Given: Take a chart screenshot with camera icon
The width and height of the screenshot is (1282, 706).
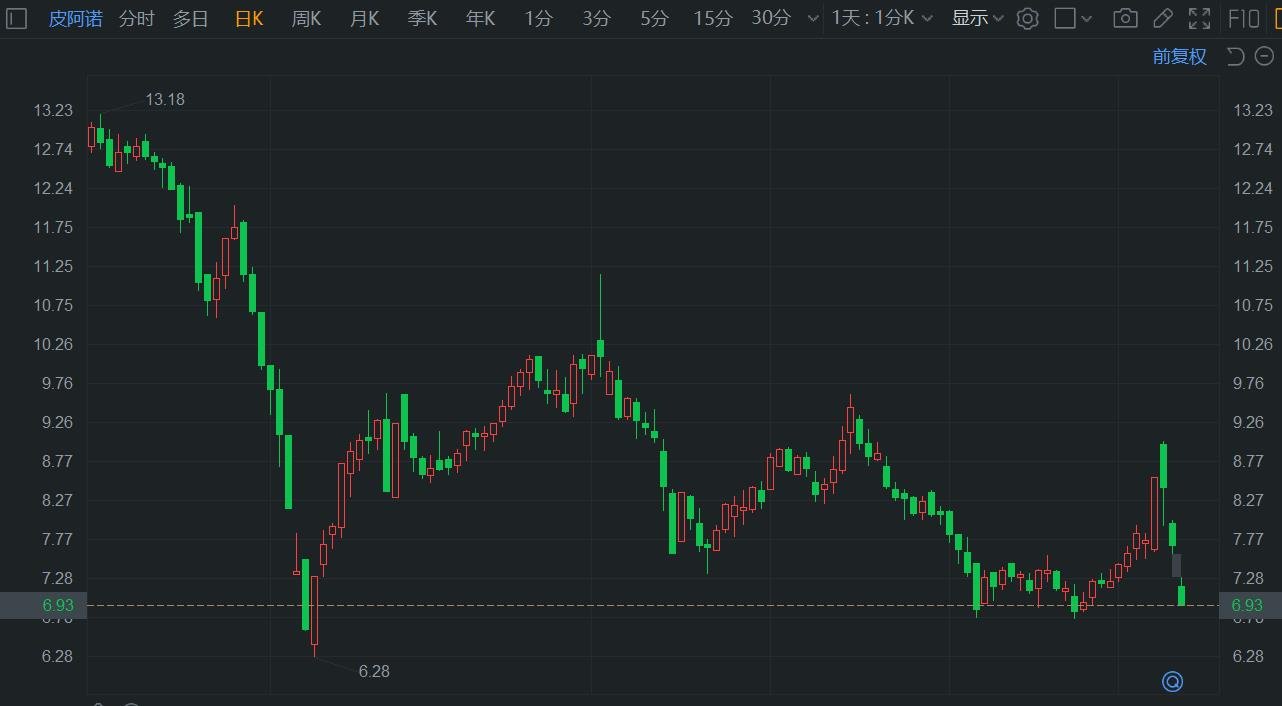Looking at the screenshot, I should click(x=1125, y=18).
